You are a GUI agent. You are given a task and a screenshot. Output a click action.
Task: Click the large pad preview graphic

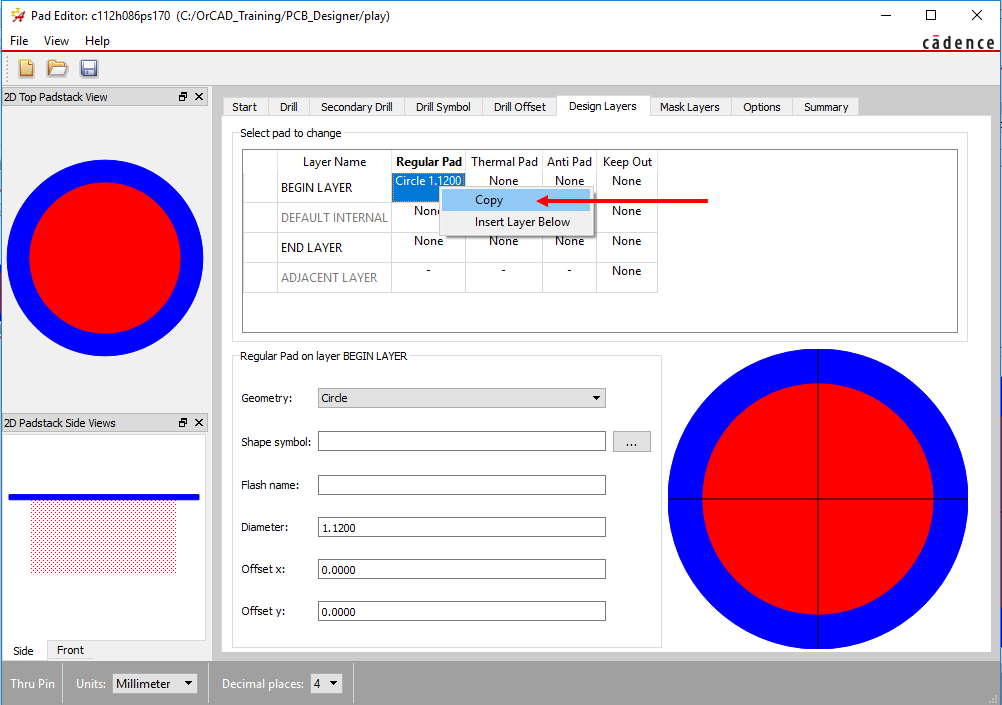pyautogui.click(x=818, y=499)
